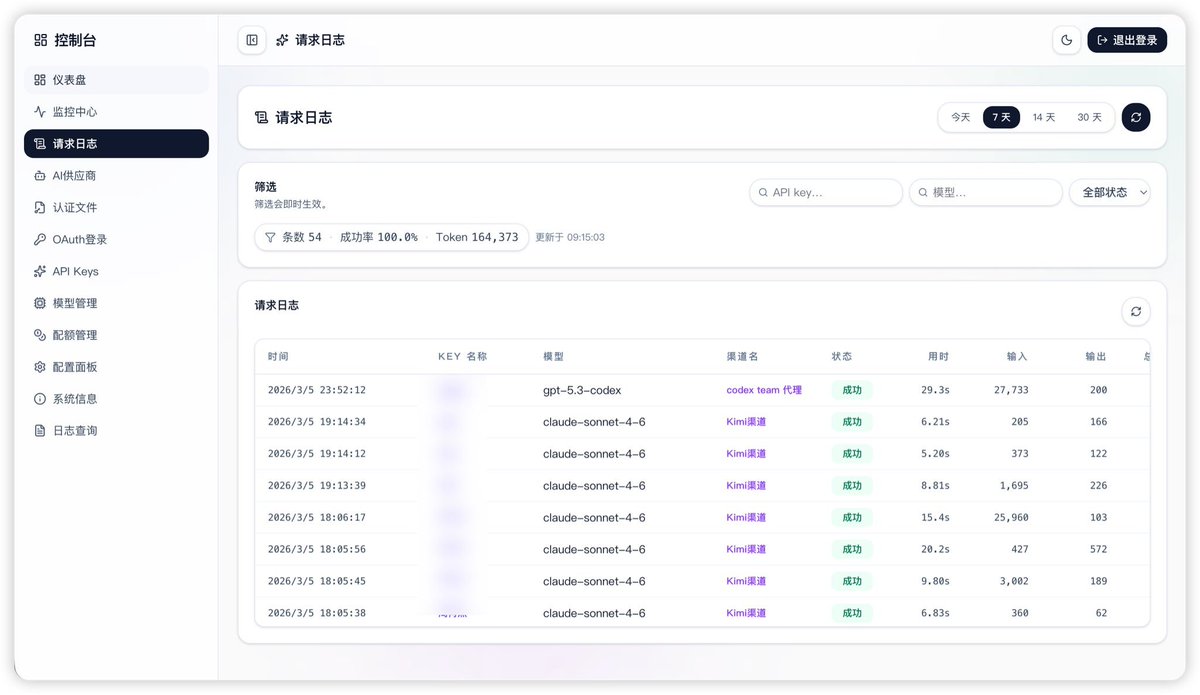The image size is (1200, 695).
Task: Open 仪表盘 in the sidebar
Action: (x=116, y=80)
